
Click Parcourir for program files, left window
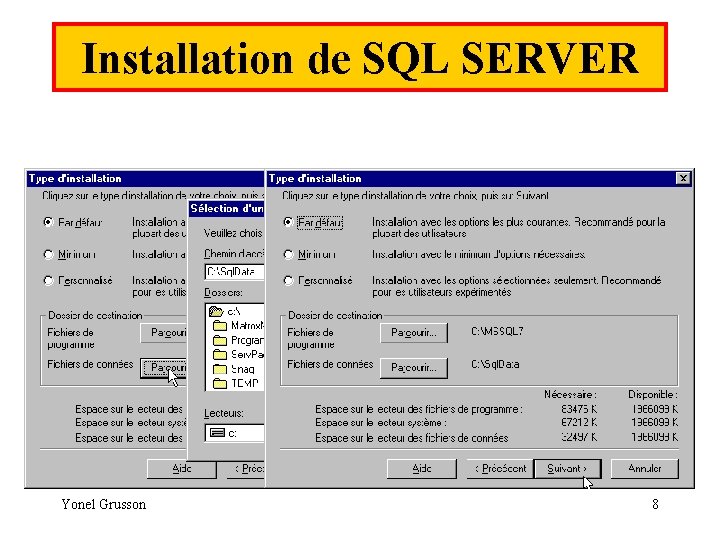click(x=164, y=333)
